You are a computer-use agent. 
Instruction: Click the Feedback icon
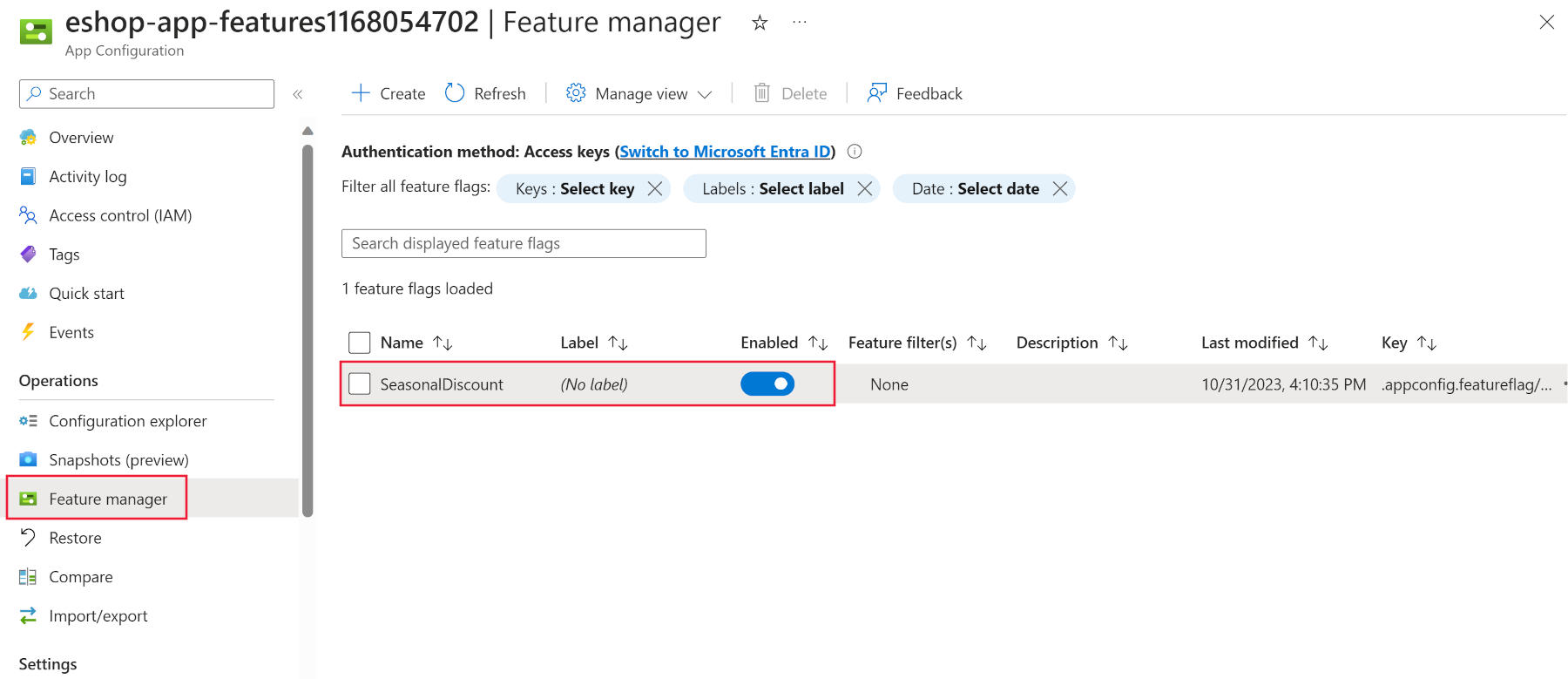876,93
